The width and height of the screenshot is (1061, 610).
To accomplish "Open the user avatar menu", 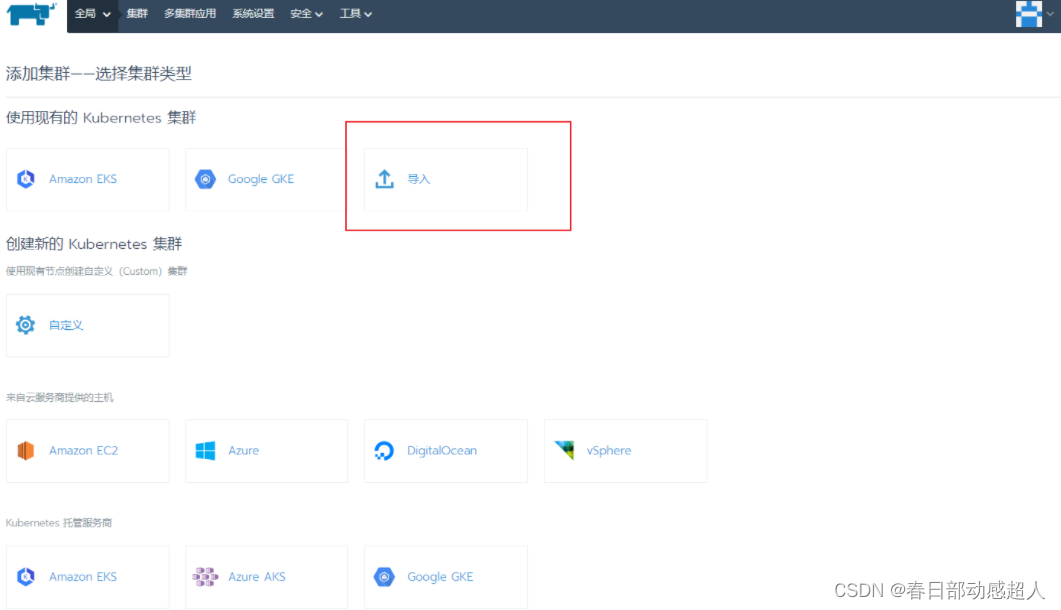I will point(1029,14).
